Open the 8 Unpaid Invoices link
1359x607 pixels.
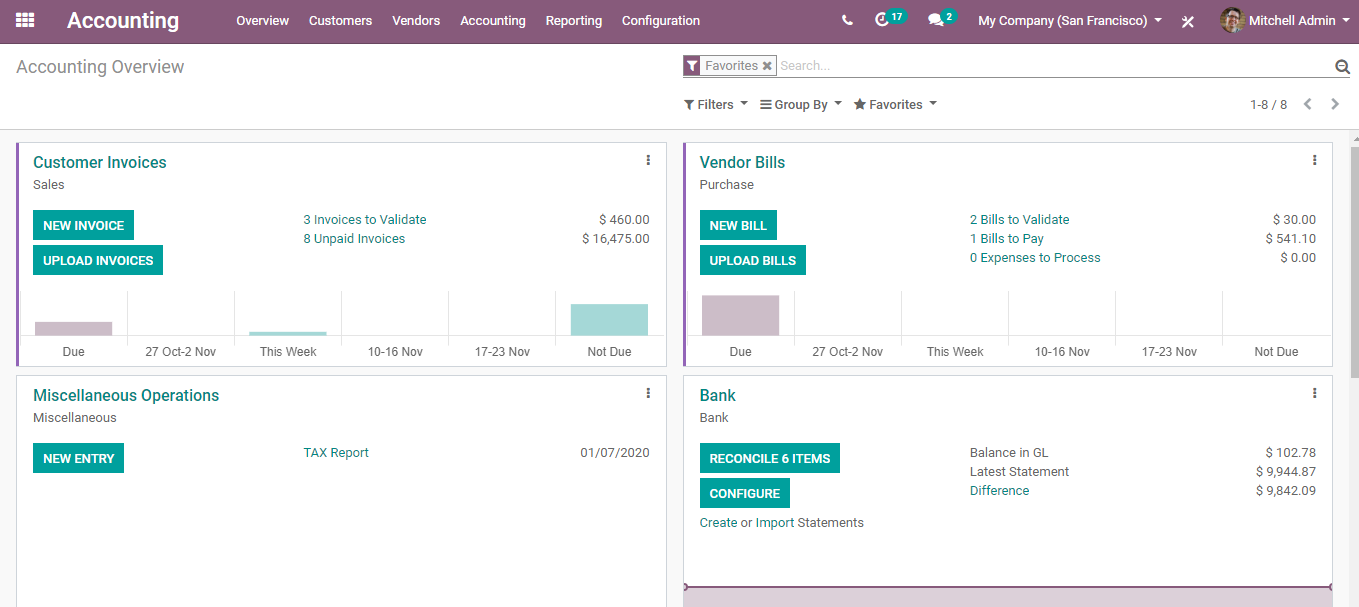coord(355,238)
